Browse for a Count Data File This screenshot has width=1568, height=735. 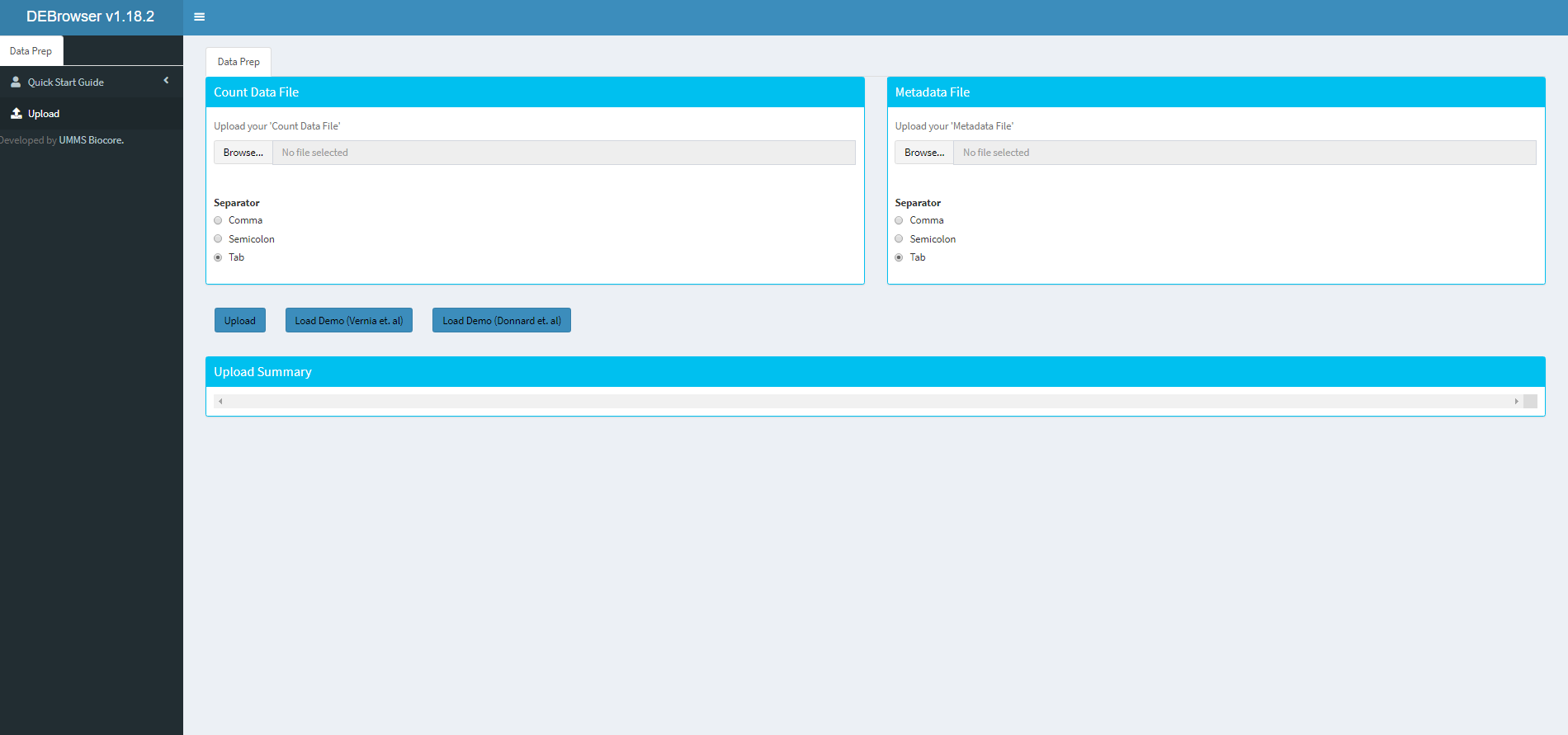(x=243, y=153)
